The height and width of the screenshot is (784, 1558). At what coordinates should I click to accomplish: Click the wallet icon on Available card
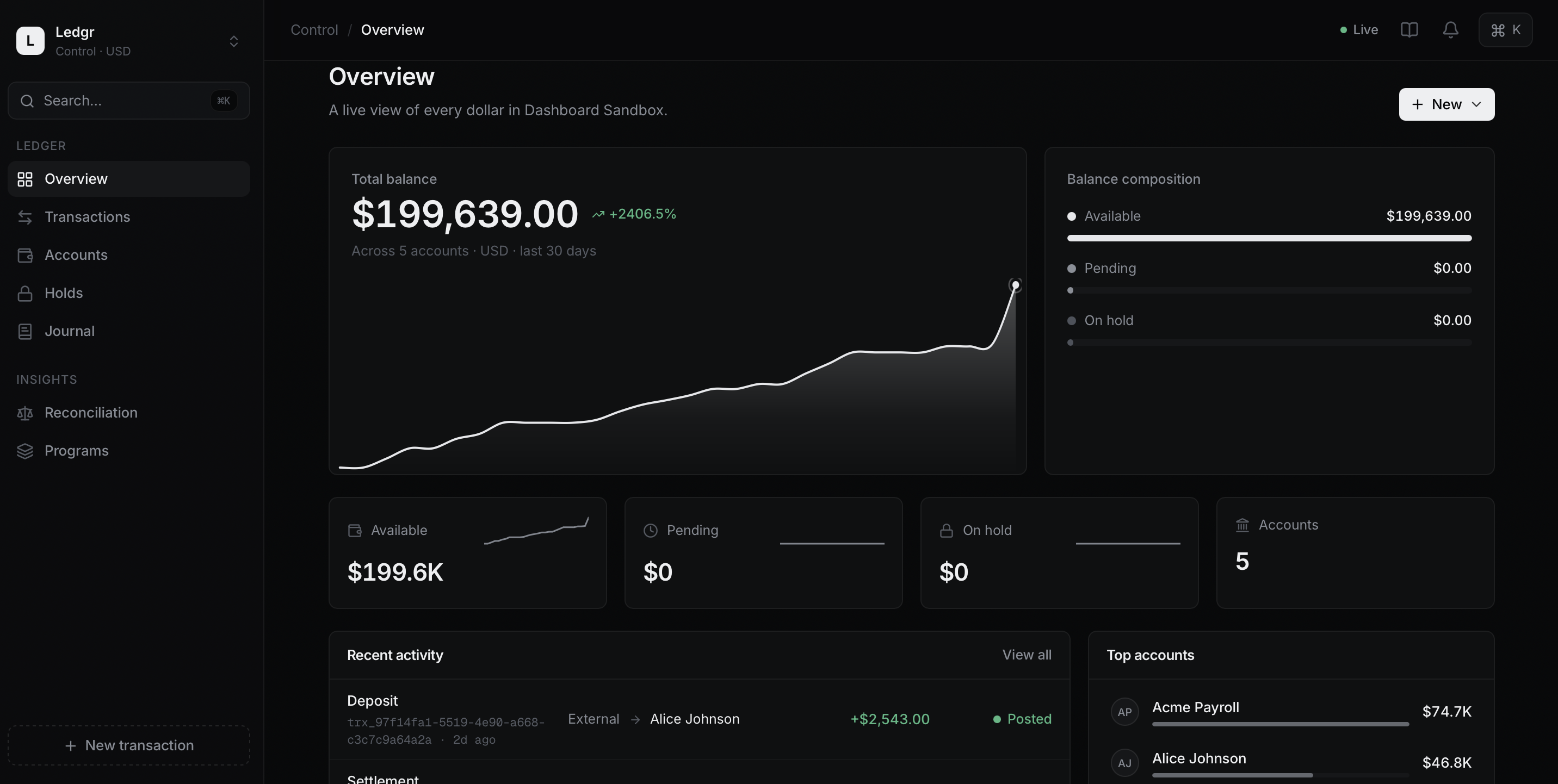(x=355, y=531)
